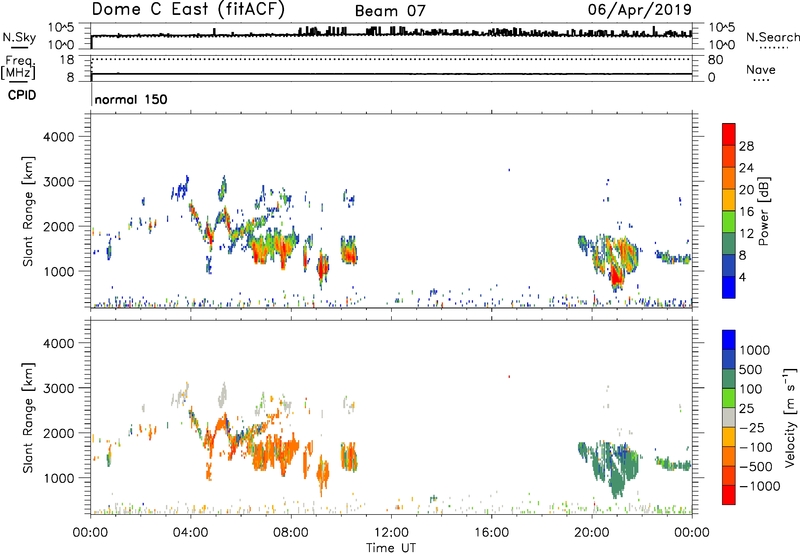Click the strong red echo near 21:00 in the power panel
This screenshot has width=800, height=554.
617,277
